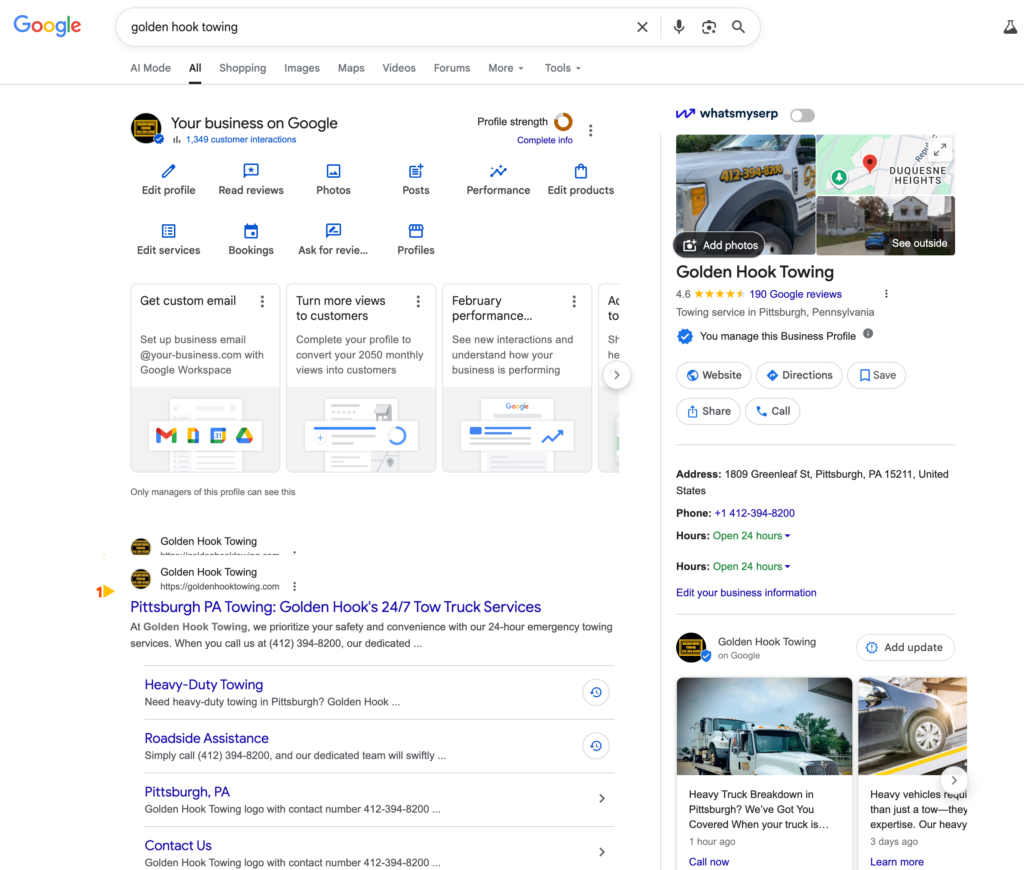Image resolution: width=1024 pixels, height=870 pixels.
Task: Expand the Pittsburgh, PA sitelink chevron
Action: tap(602, 798)
